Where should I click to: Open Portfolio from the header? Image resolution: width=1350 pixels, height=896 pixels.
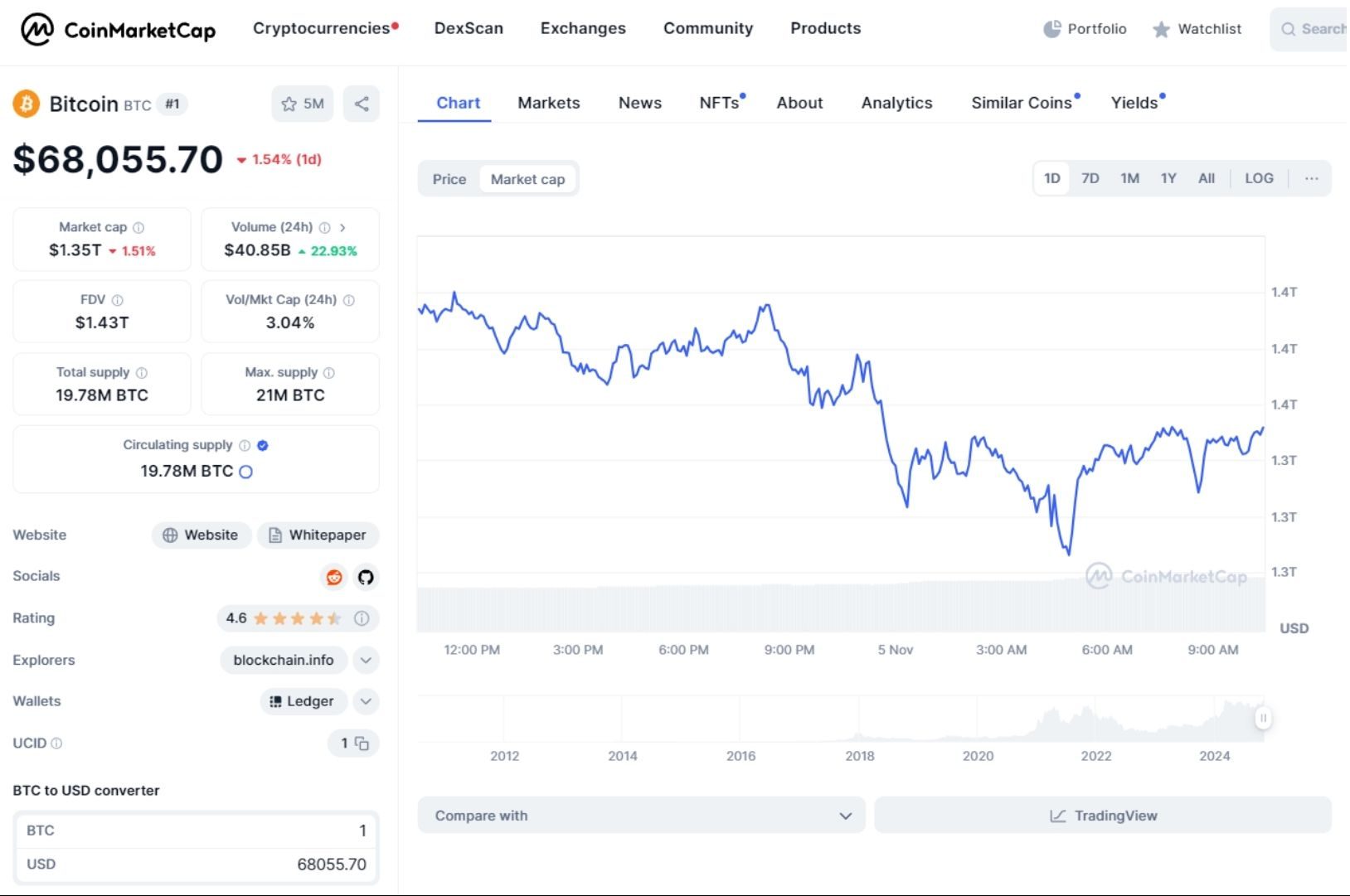point(1084,29)
